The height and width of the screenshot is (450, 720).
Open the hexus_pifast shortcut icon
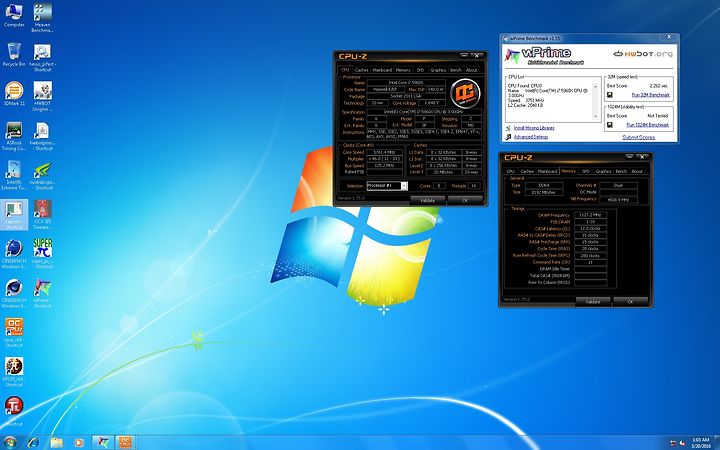point(42,57)
